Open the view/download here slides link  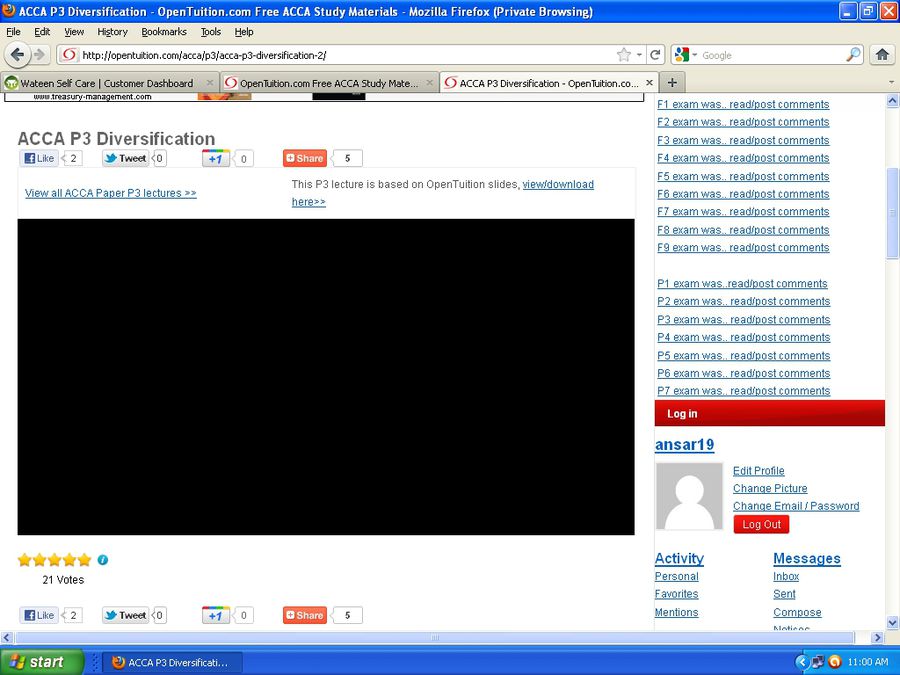[x=558, y=184]
